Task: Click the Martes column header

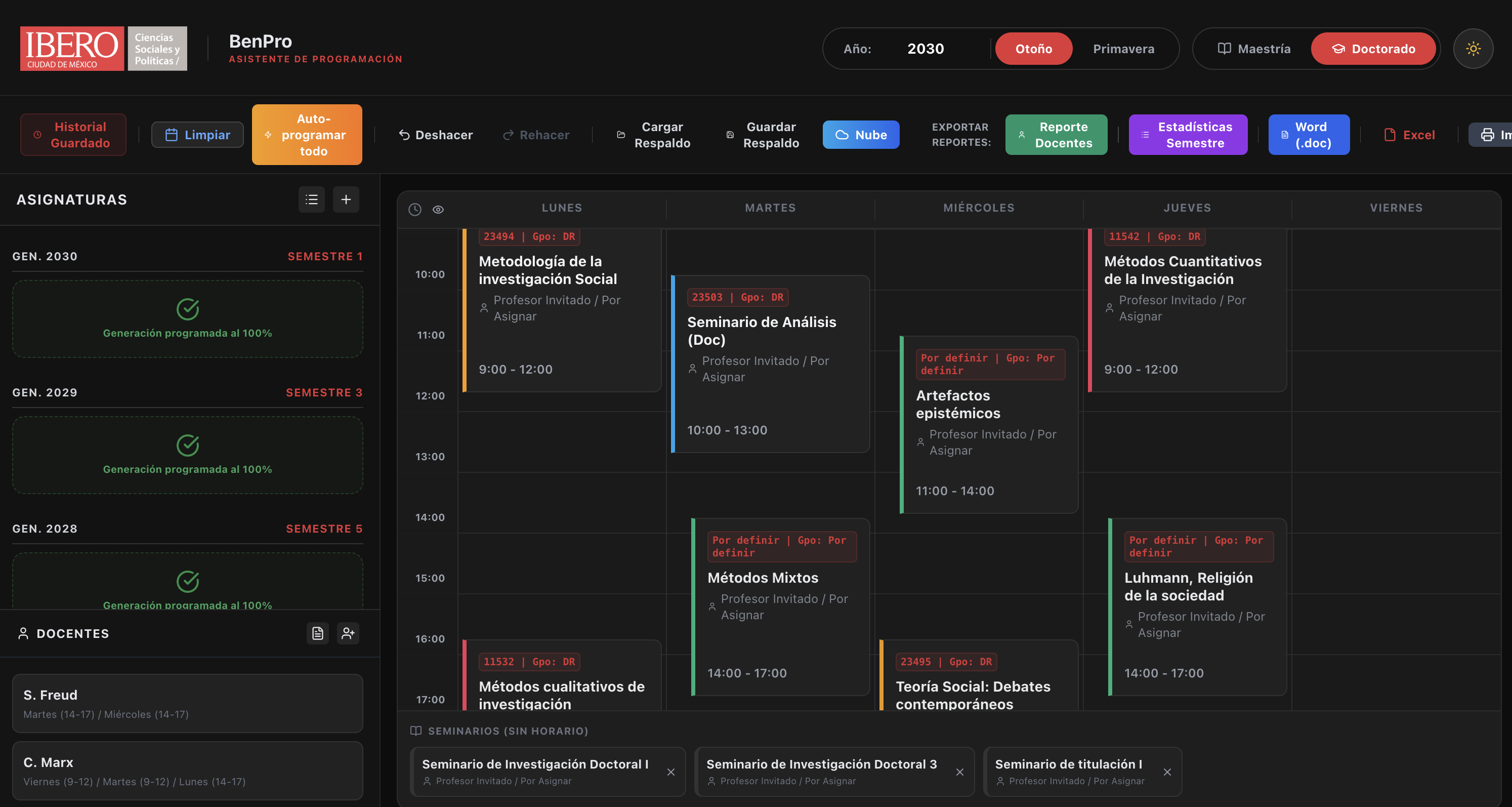Action: pos(770,208)
